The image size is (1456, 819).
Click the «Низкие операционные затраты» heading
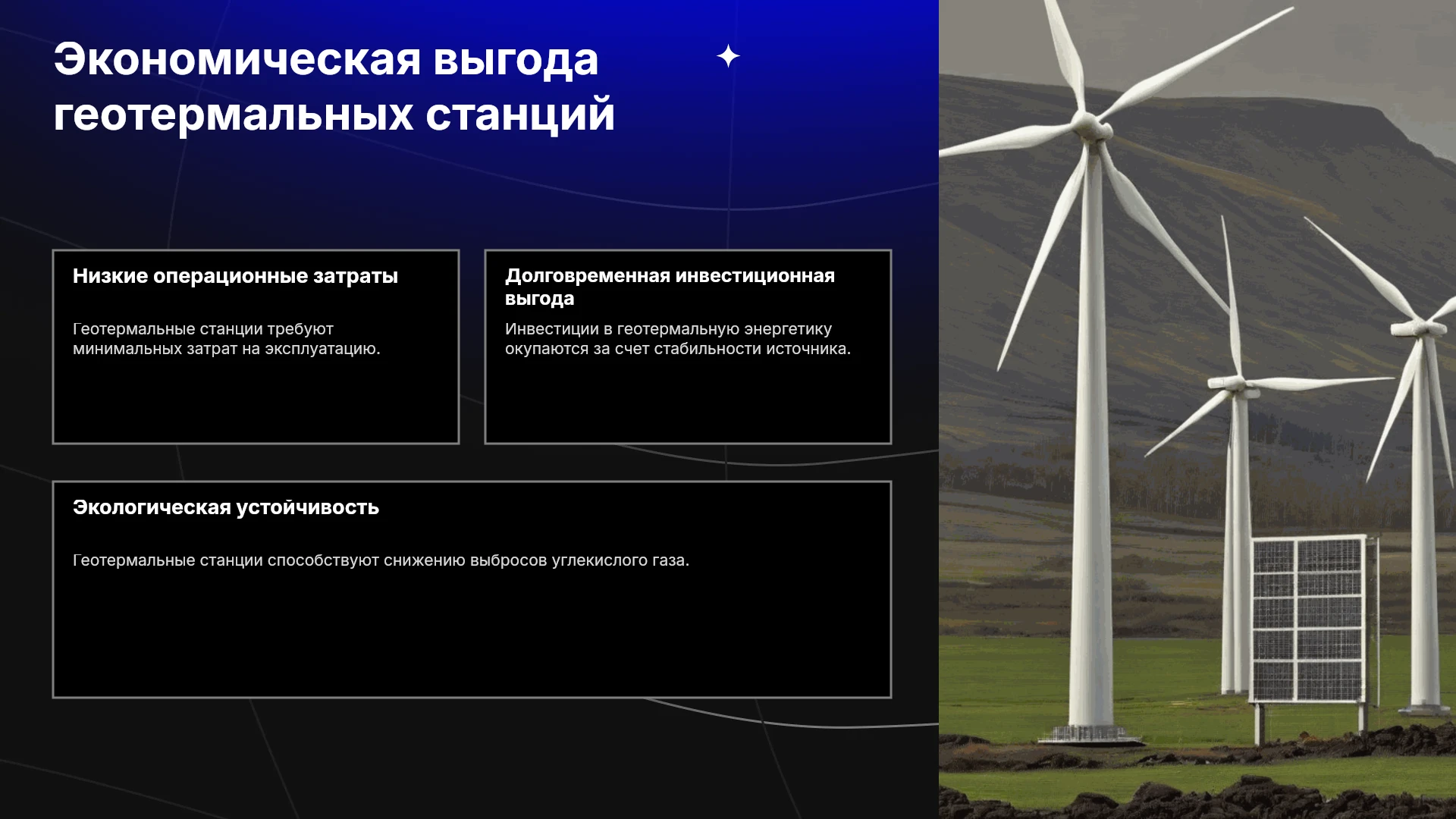235,276
